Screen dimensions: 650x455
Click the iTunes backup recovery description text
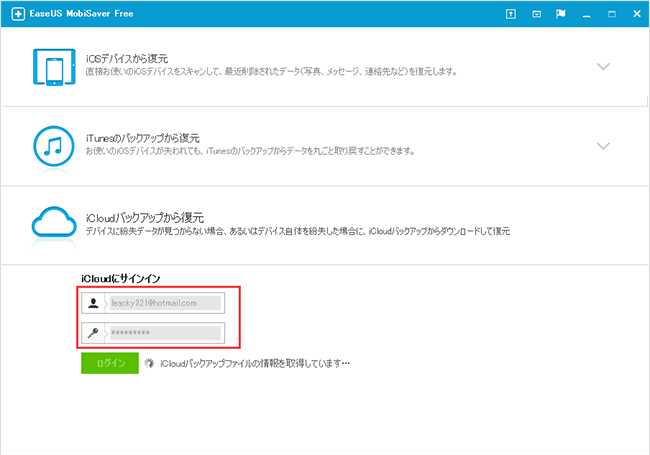coord(250,151)
